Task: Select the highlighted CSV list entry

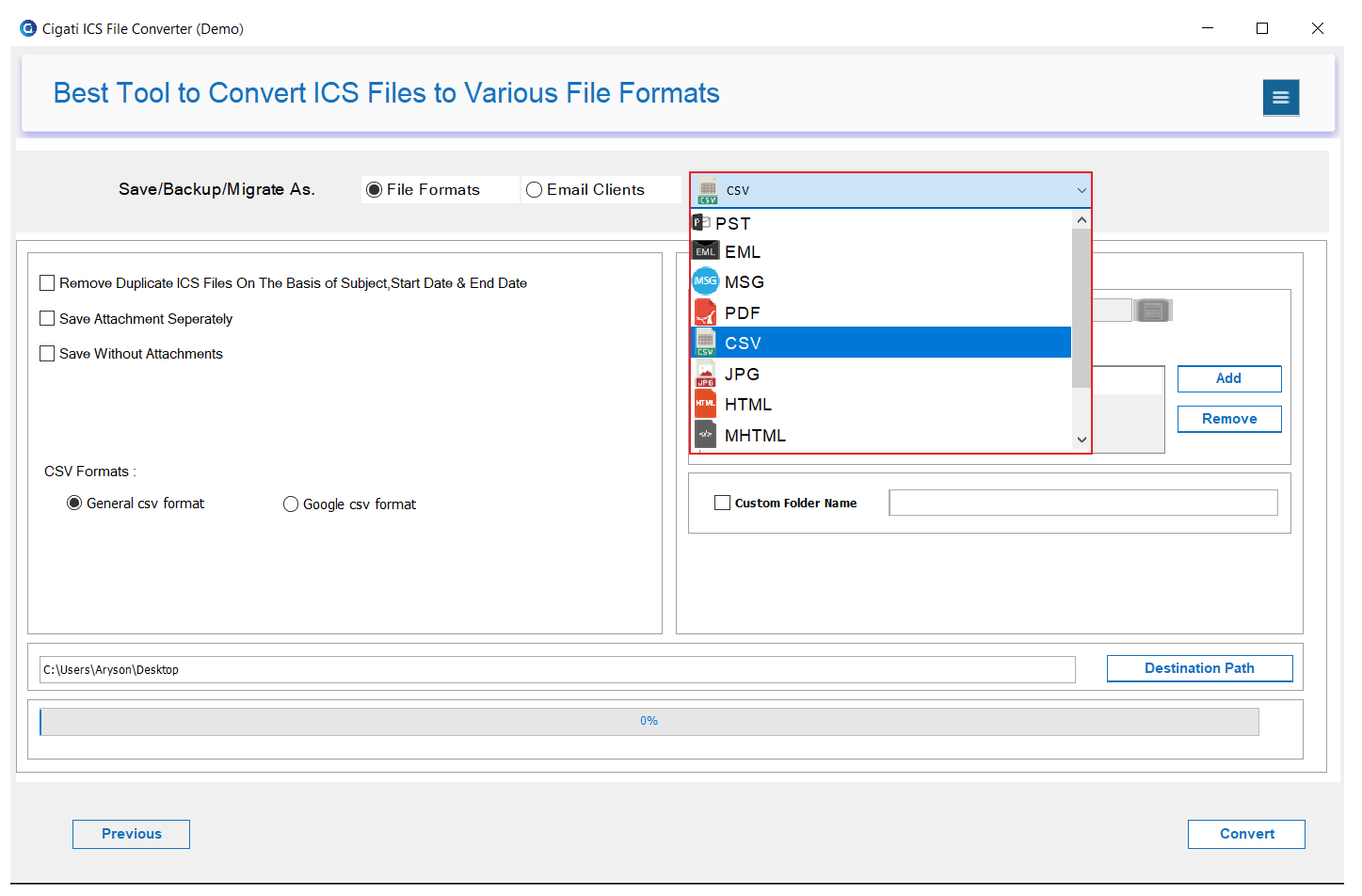Action: (881, 343)
